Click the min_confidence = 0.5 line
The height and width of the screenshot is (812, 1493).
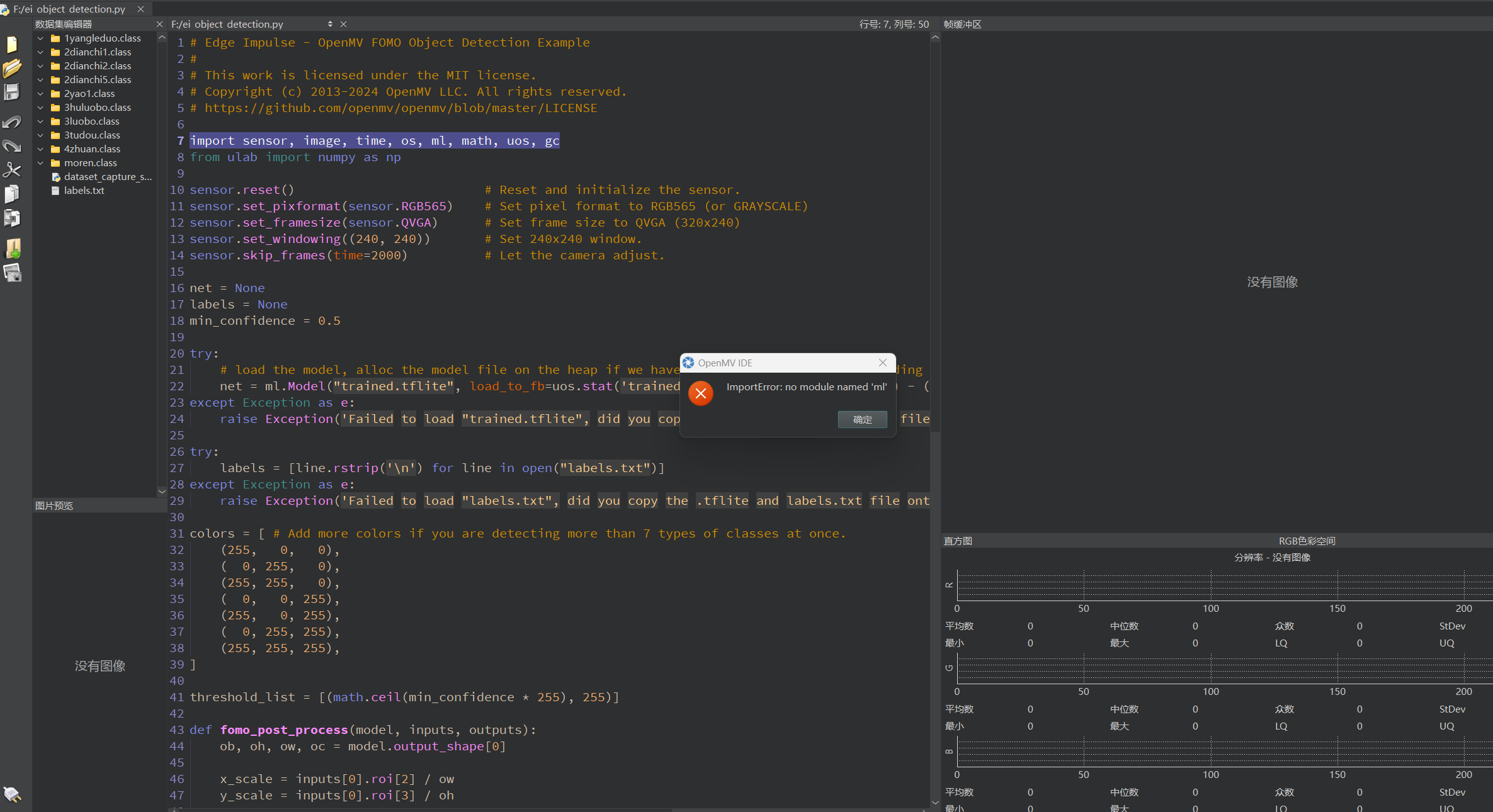(264, 320)
